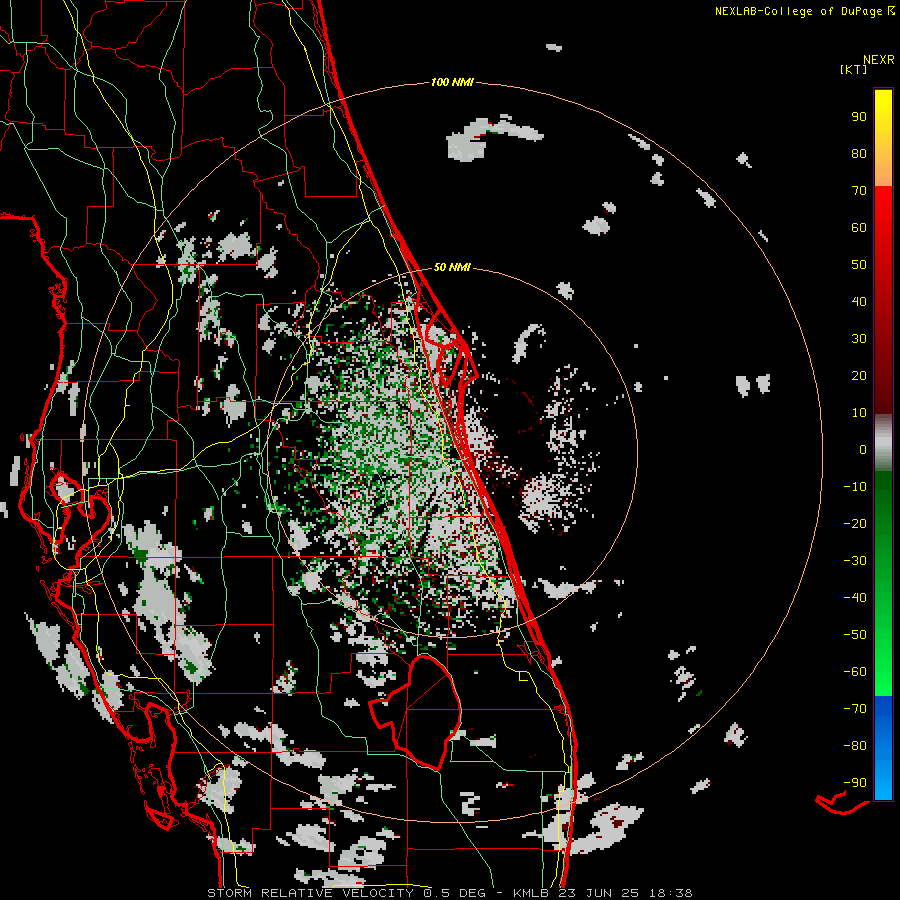Viewport: 900px width, 900px height.
Task: Click the -40 value on velocity scale
Action: tap(855, 598)
